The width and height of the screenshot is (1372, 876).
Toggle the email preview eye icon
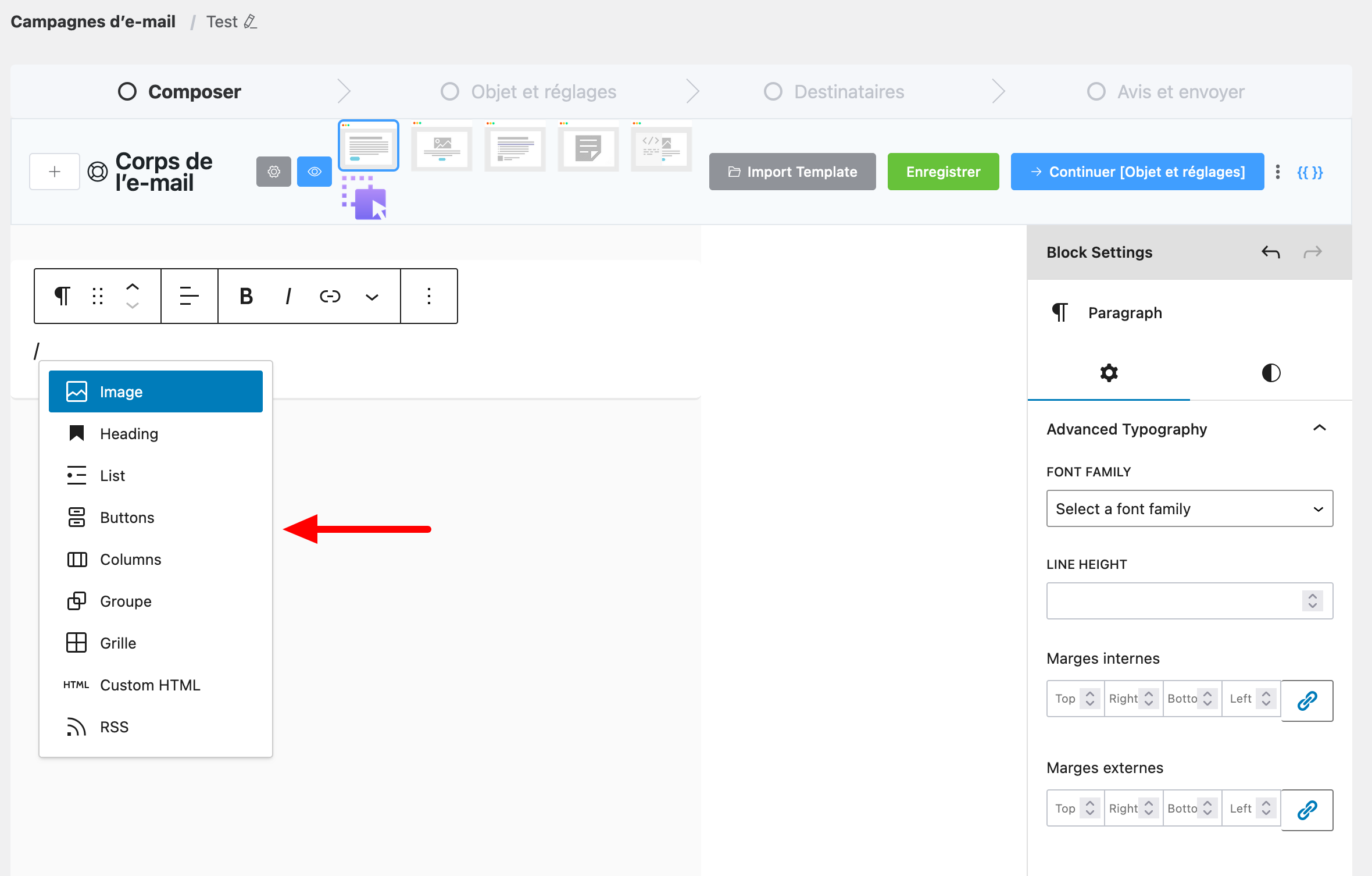314,172
